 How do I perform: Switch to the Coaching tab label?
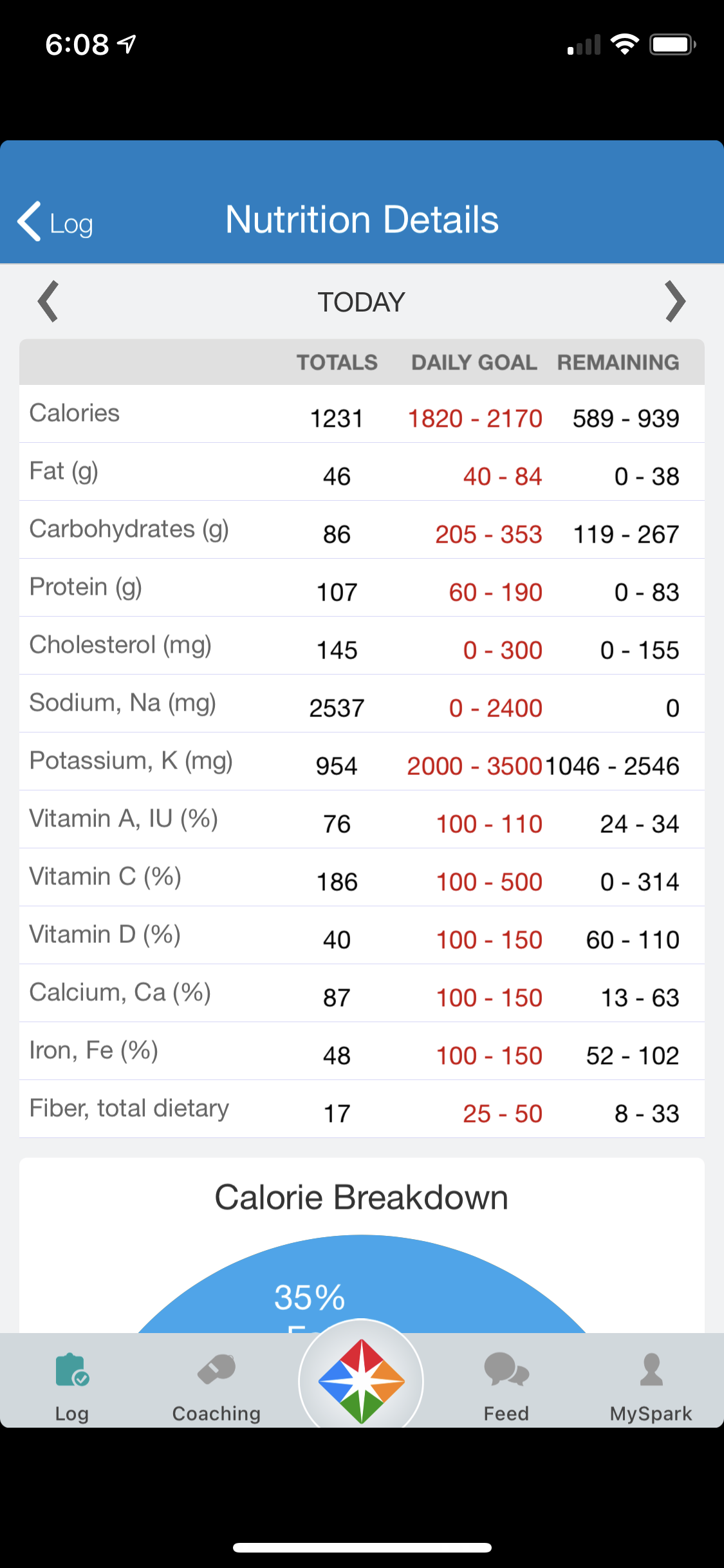click(216, 1413)
